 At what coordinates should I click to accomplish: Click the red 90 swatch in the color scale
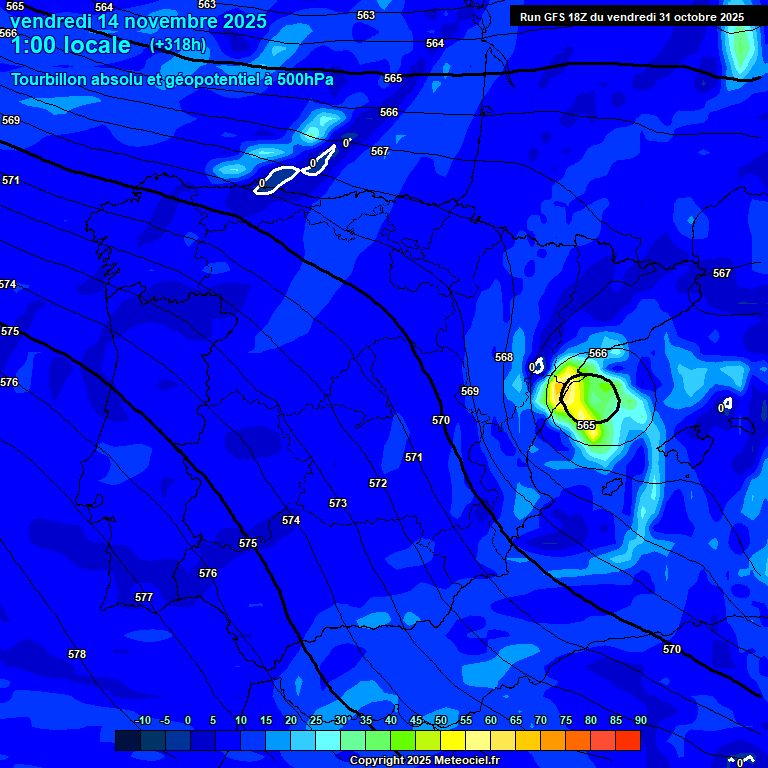point(628,741)
